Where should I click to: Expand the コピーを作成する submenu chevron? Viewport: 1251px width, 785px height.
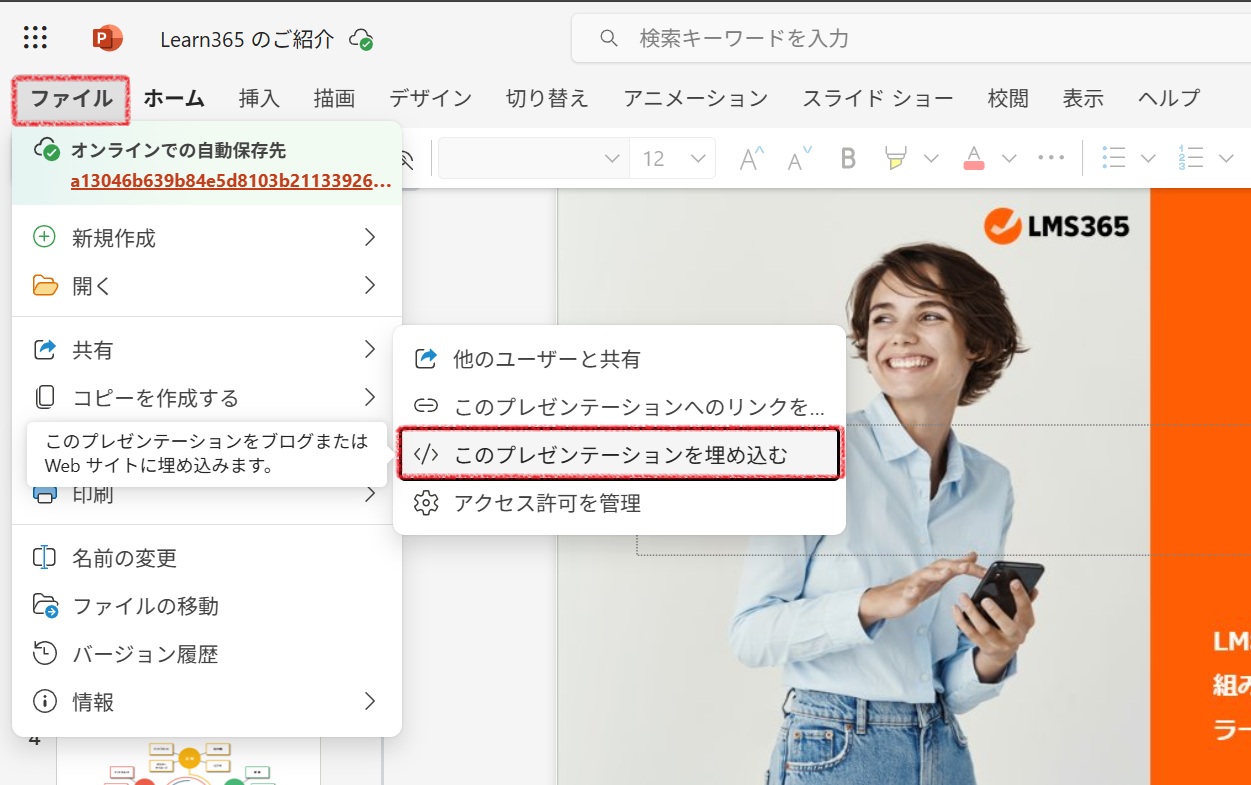(x=370, y=398)
